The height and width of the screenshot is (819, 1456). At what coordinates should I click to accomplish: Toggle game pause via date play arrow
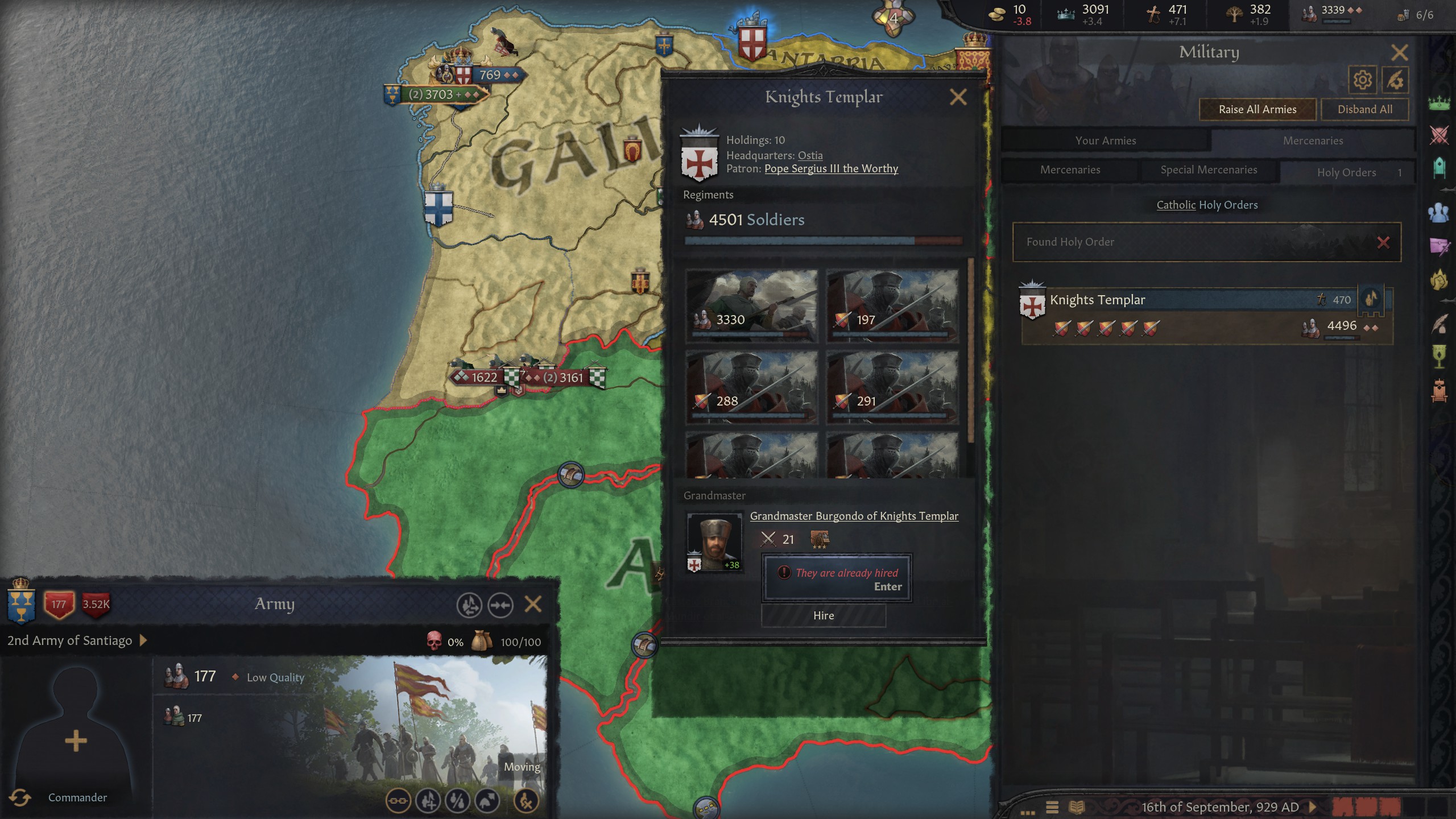pos(1313,806)
